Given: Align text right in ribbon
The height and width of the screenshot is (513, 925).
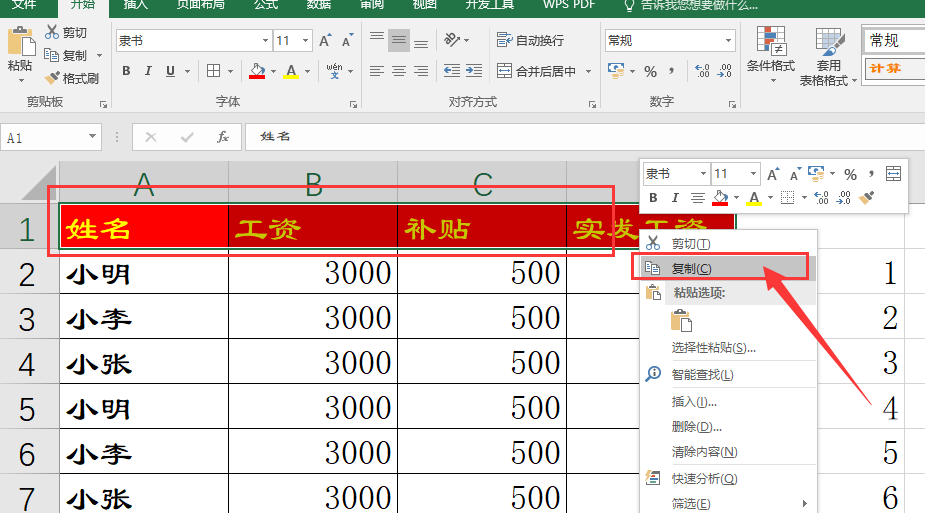Looking at the screenshot, I should pyautogui.click(x=421, y=71).
